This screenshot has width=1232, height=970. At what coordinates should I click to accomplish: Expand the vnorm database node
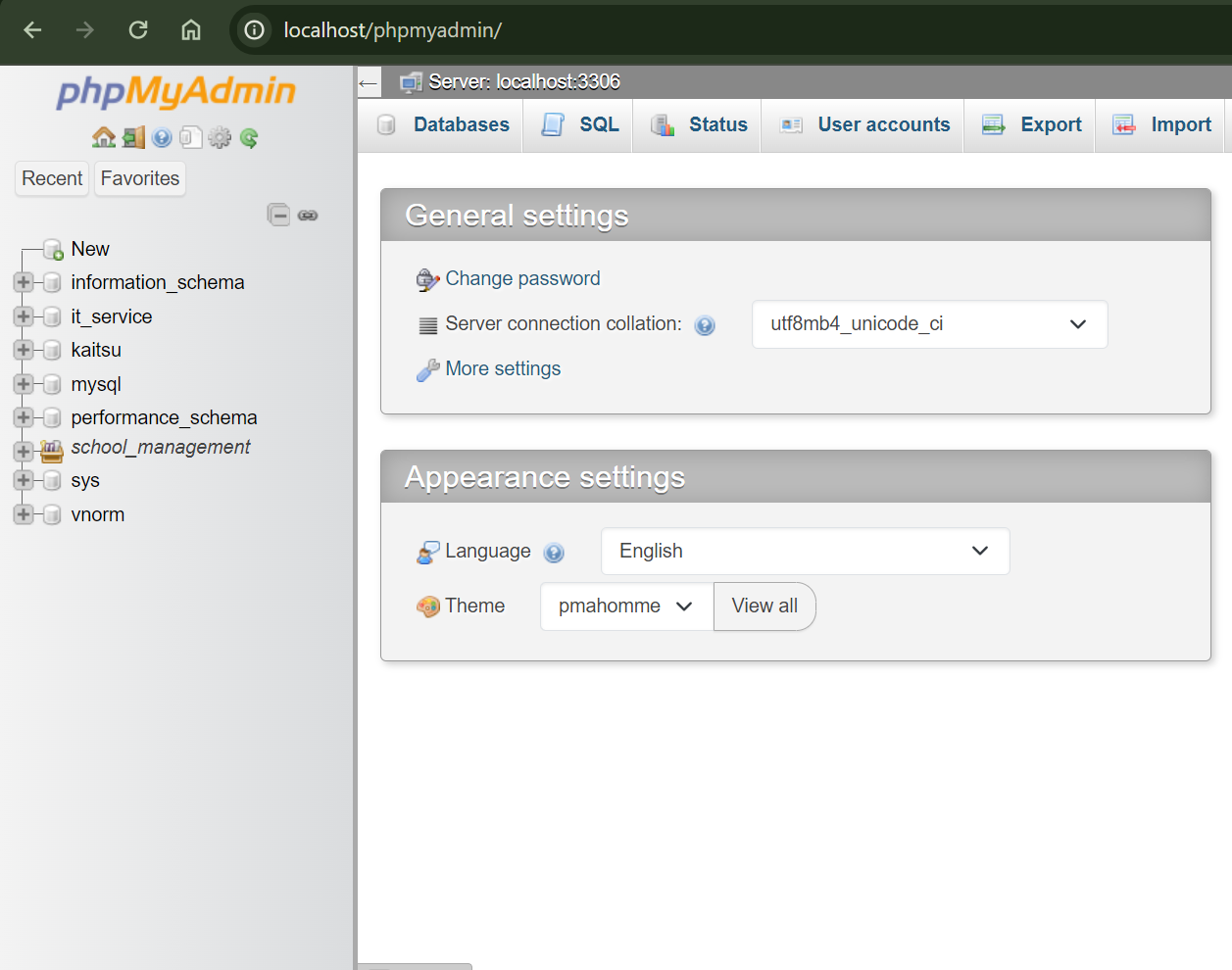24,514
